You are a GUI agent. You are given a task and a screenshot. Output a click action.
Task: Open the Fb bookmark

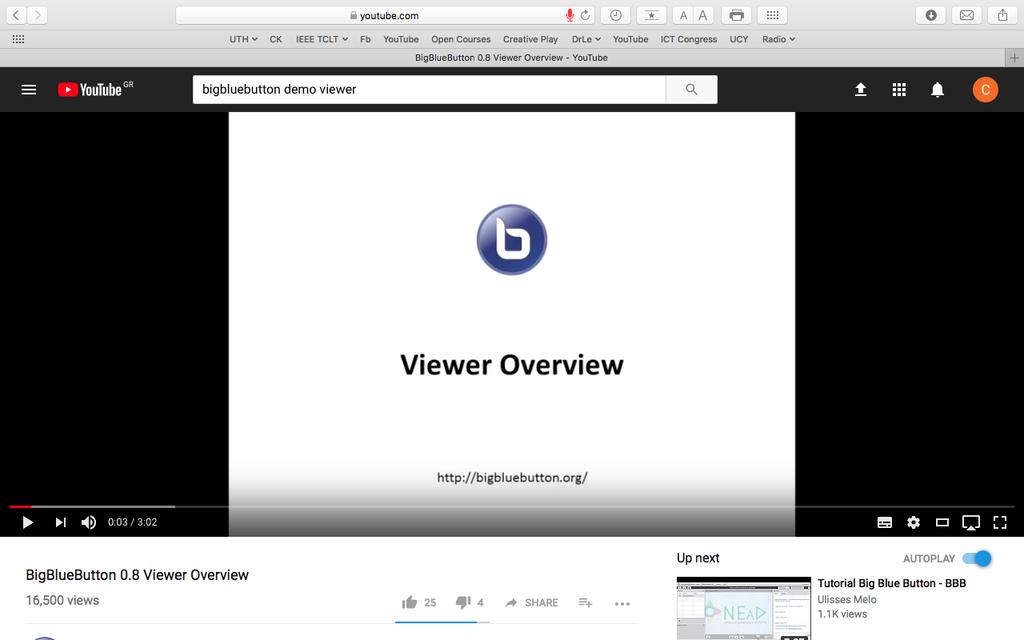tap(365, 39)
